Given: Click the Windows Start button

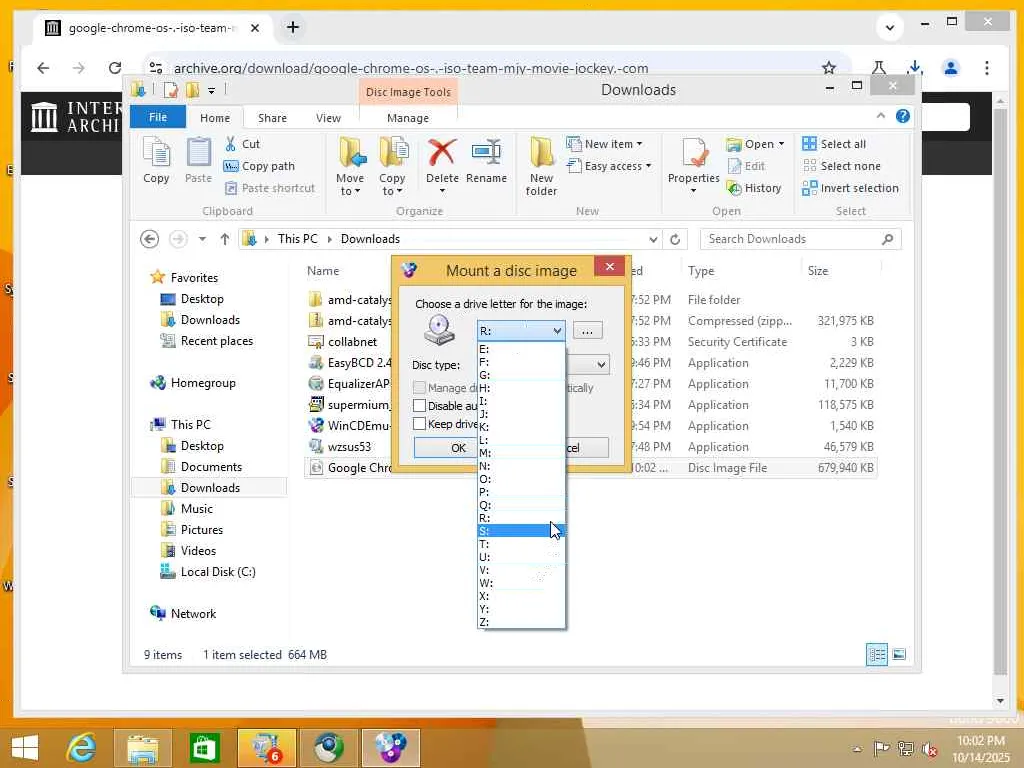Looking at the screenshot, I should [x=25, y=748].
